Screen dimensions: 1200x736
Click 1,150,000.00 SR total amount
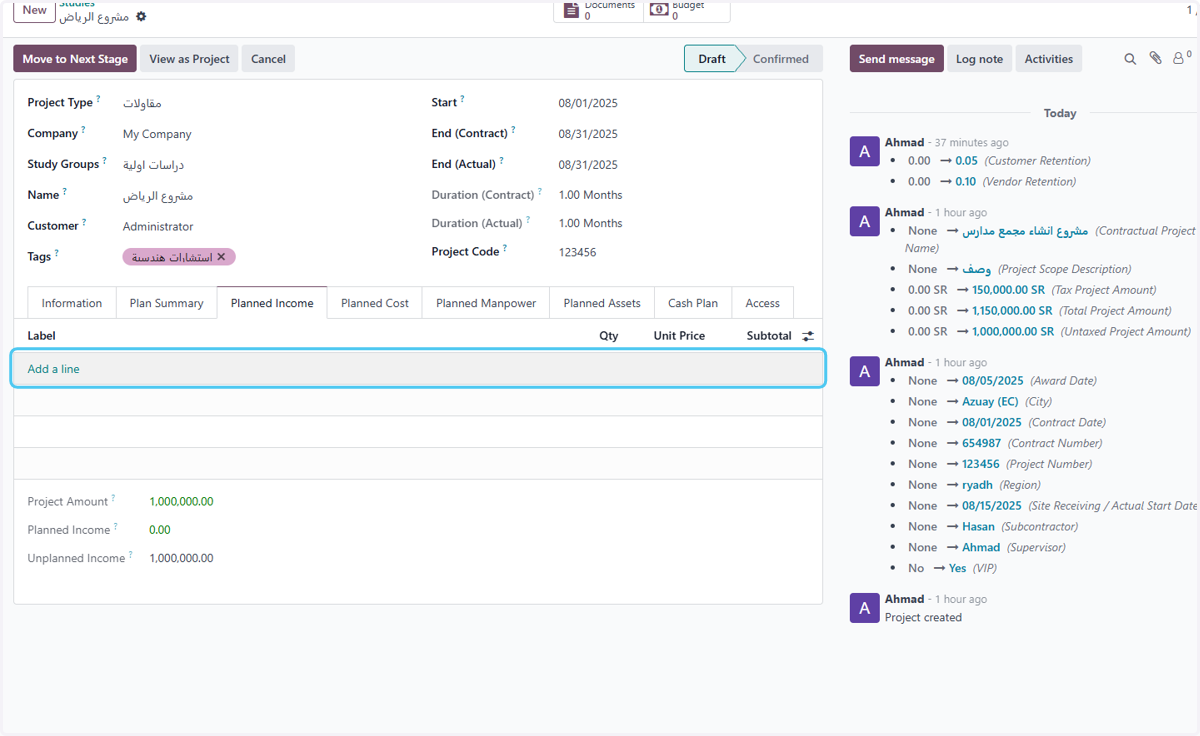click(1012, 311)
